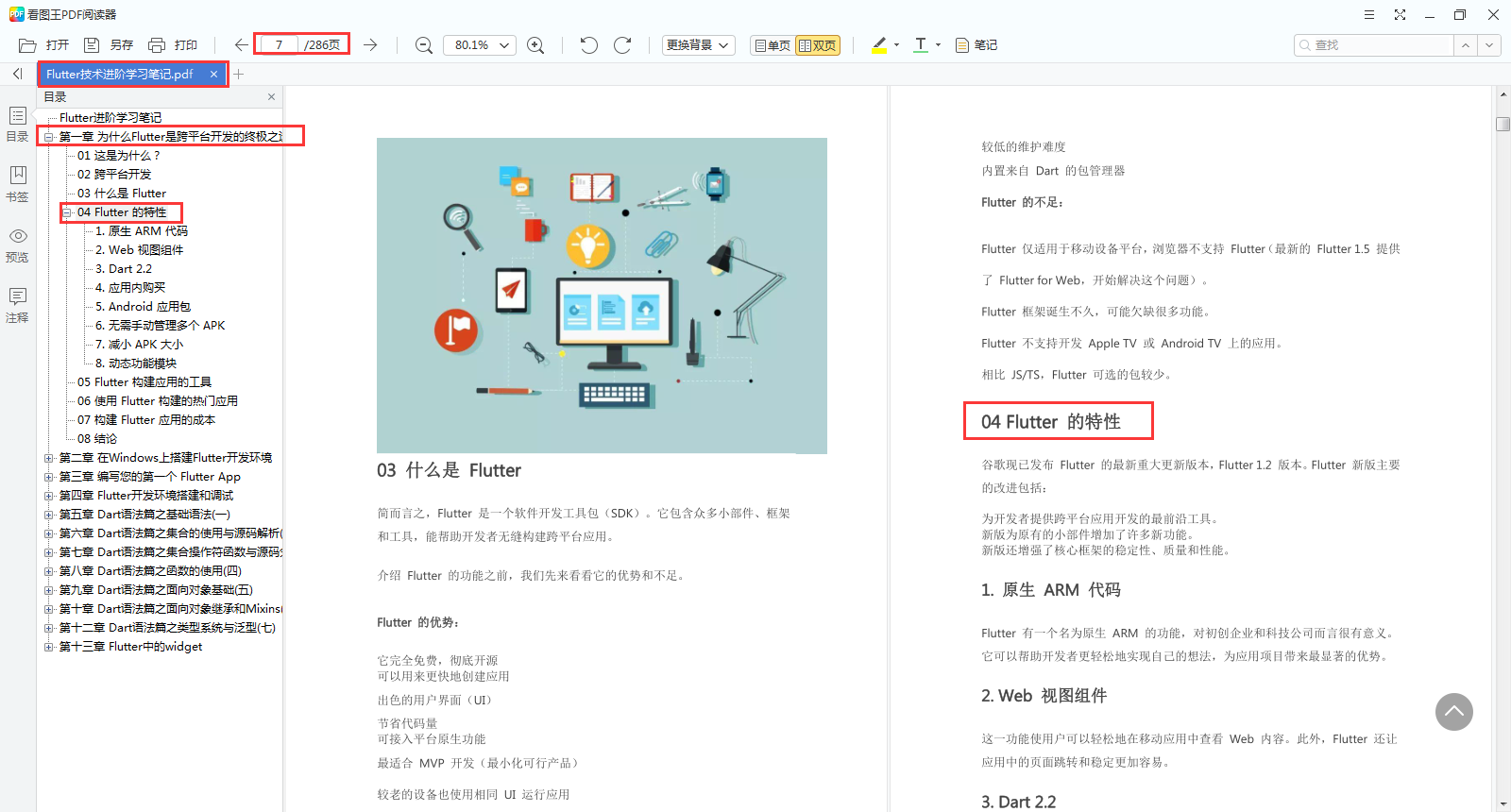Select outline item 2. Web 视图组件
Screen dimensions: 1511x812
click(x=140, y=250)
